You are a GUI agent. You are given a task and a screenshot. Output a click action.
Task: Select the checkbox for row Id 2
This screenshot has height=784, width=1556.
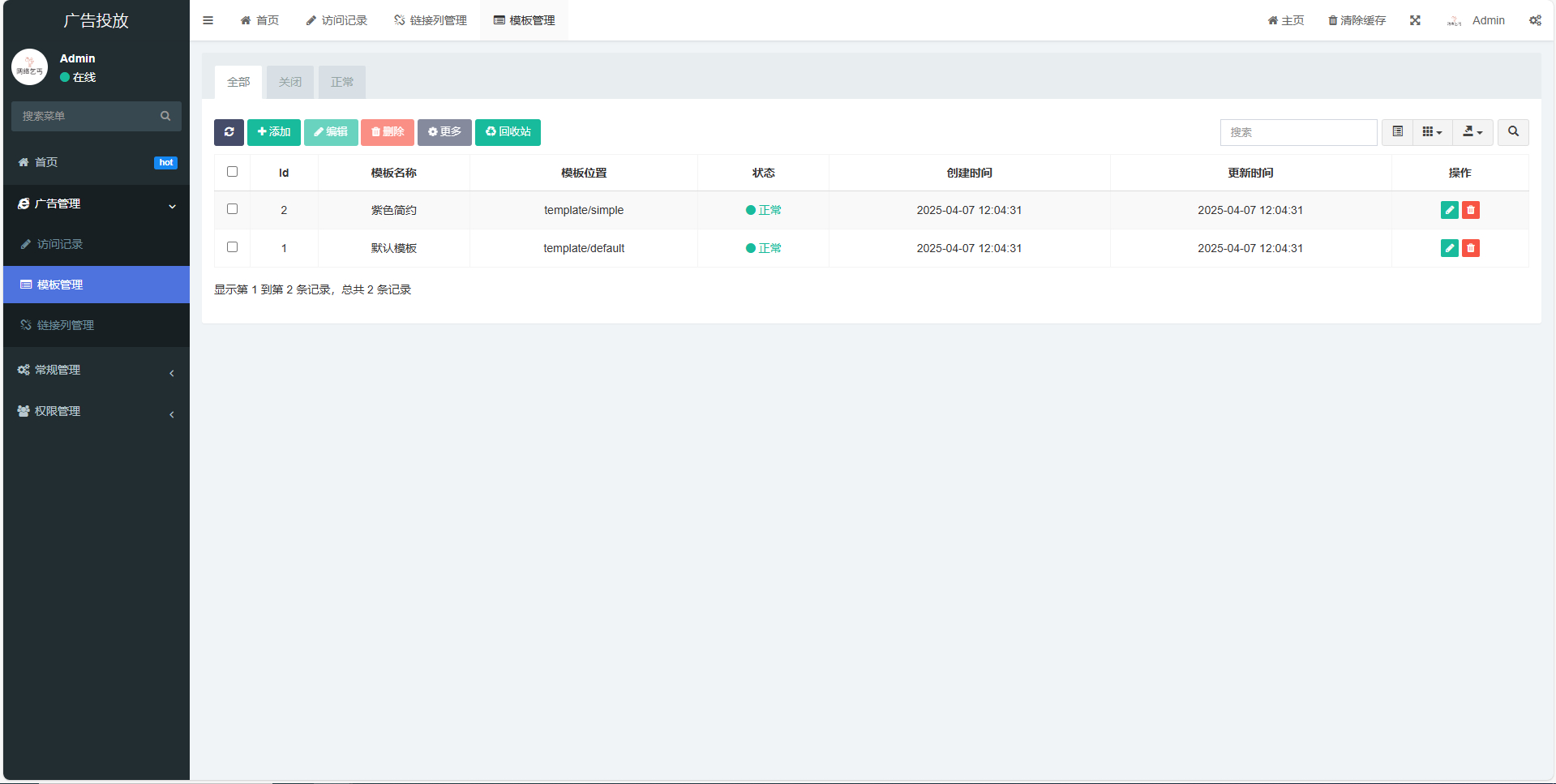coord(233,209)
